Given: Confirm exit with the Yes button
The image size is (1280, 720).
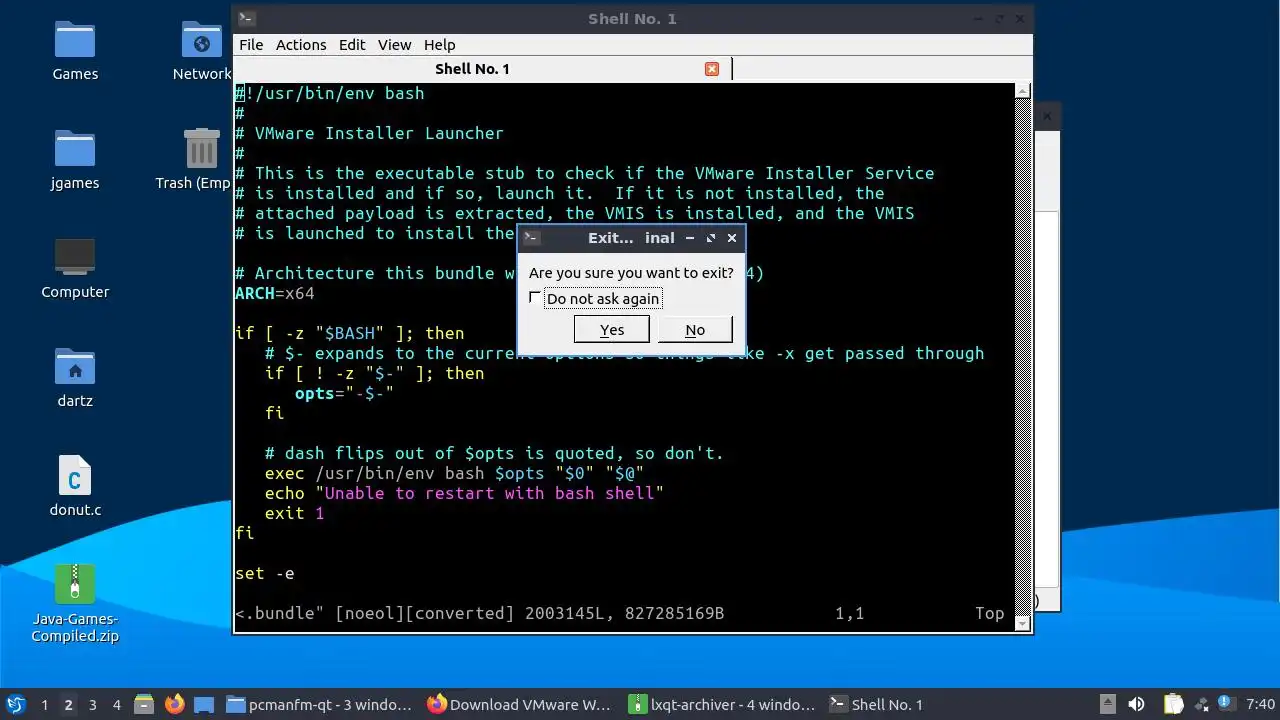Looking at the screenshot, I should point(612,330).
